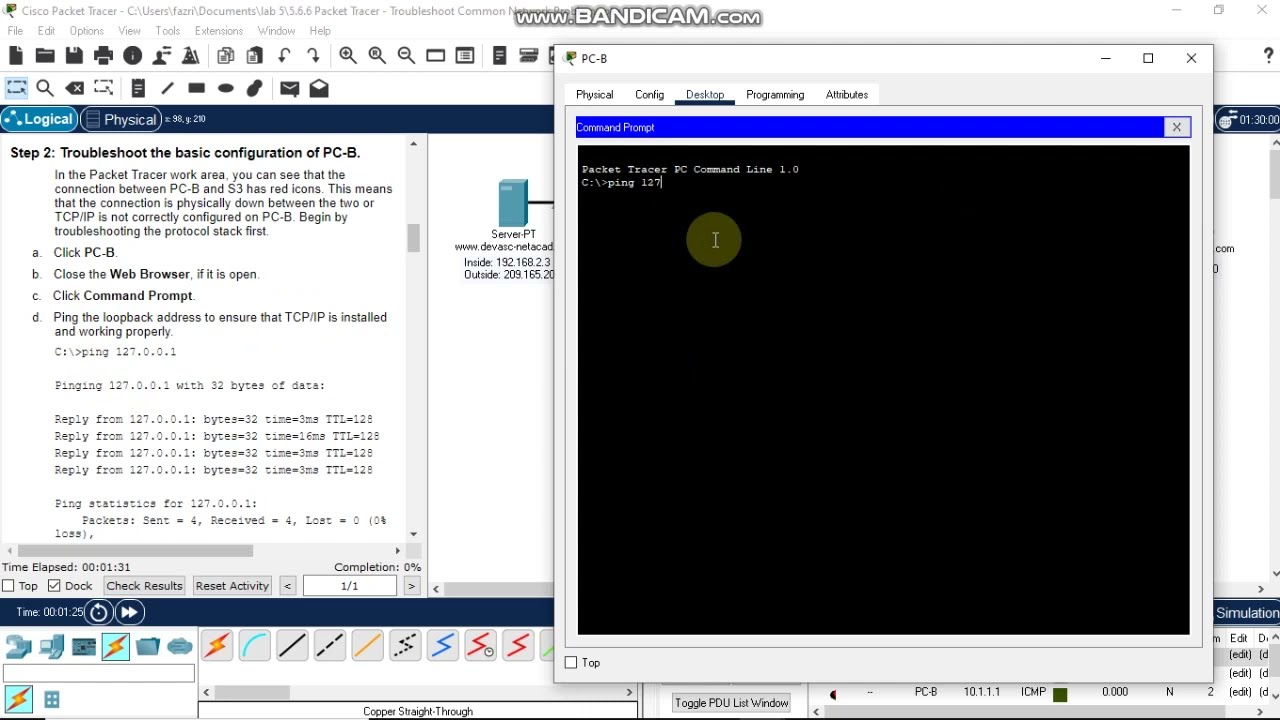Open the Extensions menu
Viewport: 1280px width, 720px height.
[x=218, y=31]
